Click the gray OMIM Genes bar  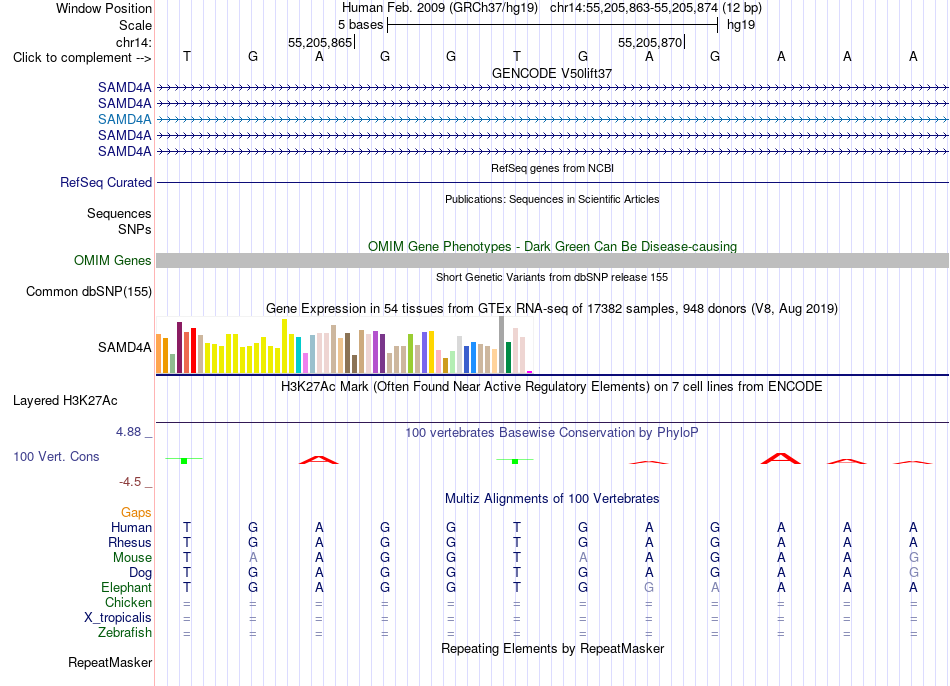552,261
